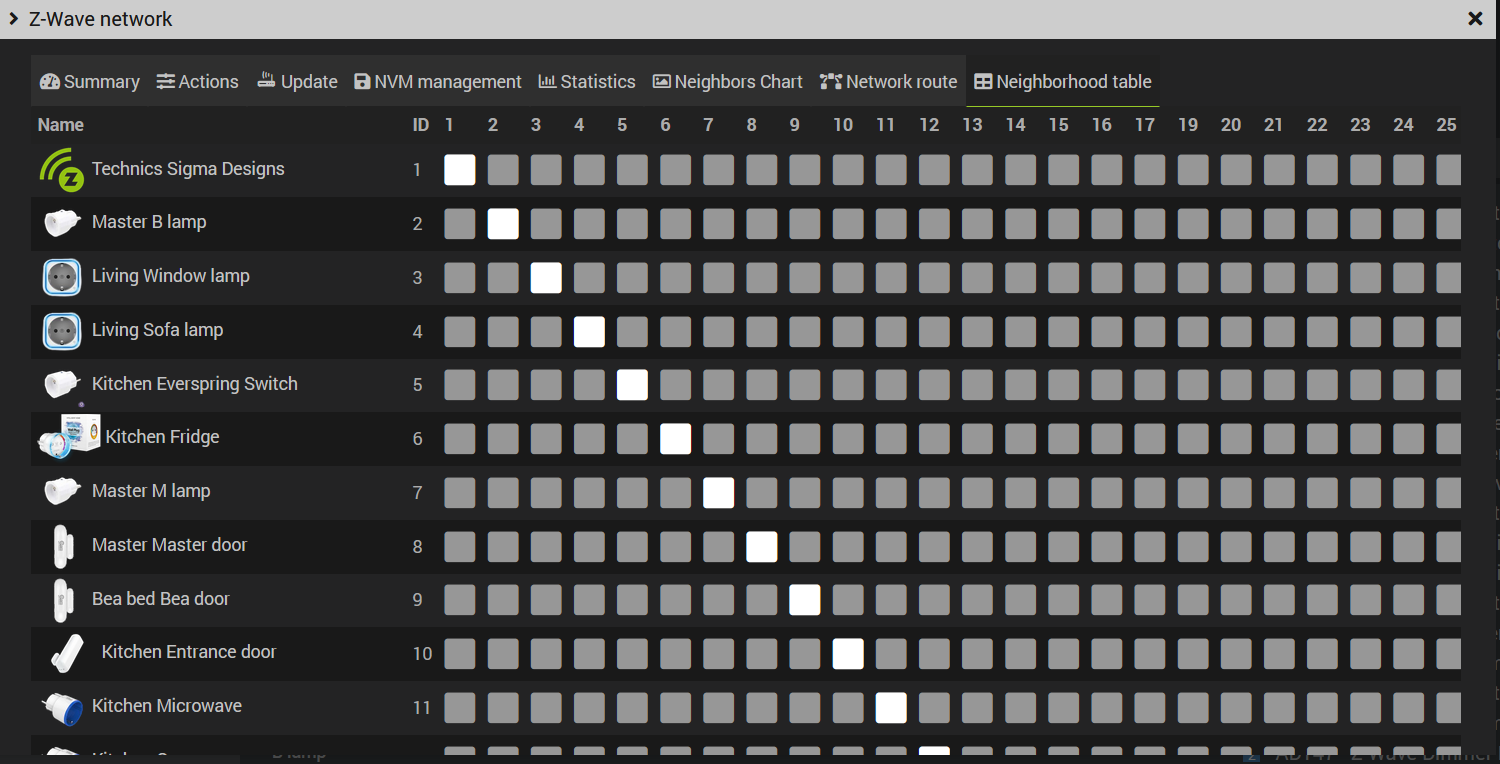The image size is (1500, 764).
Task: Click the white self cell in Master Master door row
Action: click(762, 546)
